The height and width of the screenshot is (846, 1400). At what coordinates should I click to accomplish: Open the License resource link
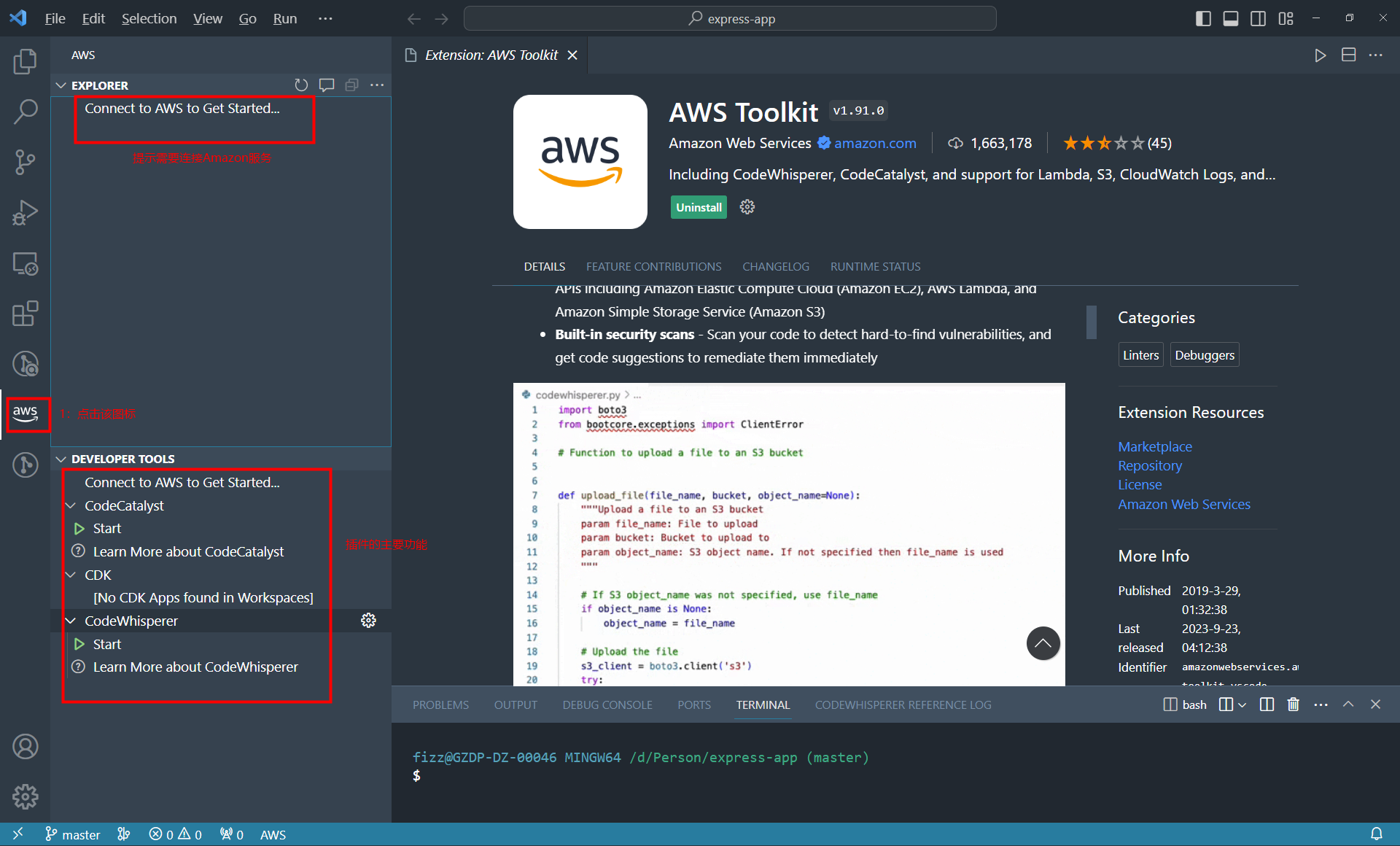tap(1140, 484)
